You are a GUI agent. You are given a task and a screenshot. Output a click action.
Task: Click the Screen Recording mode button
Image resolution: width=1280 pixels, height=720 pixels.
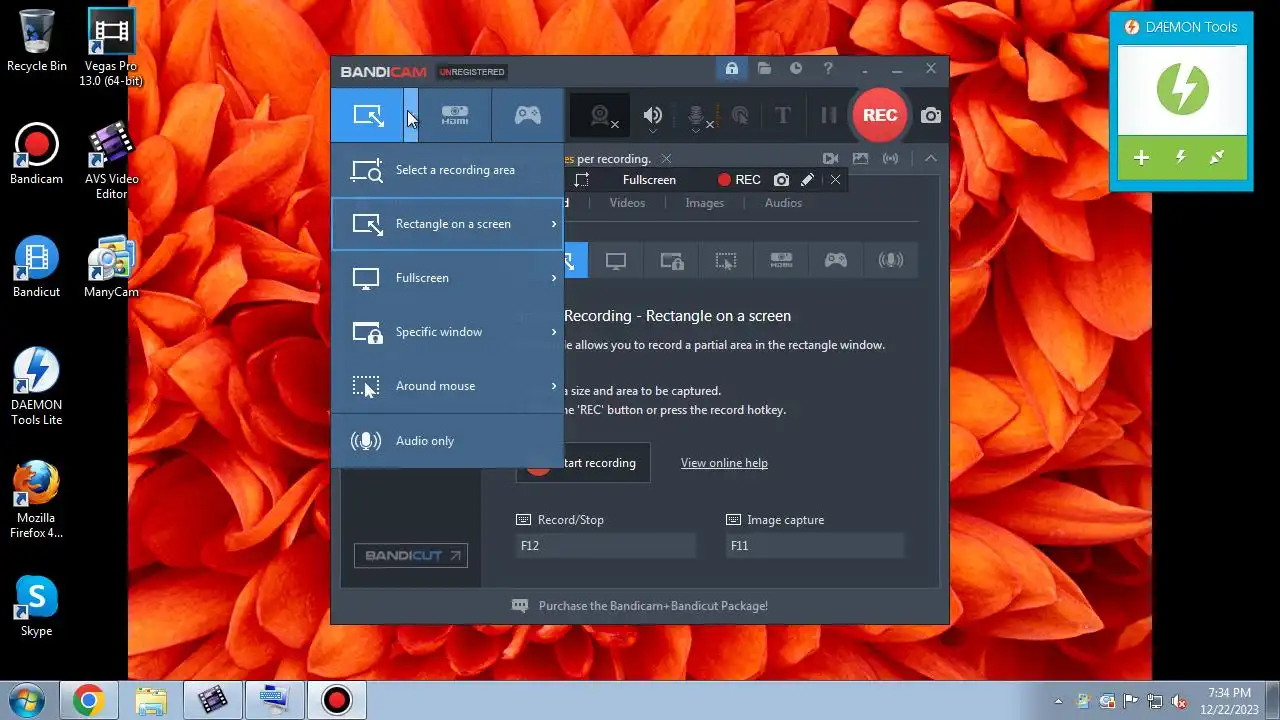[x=368, y=115]
